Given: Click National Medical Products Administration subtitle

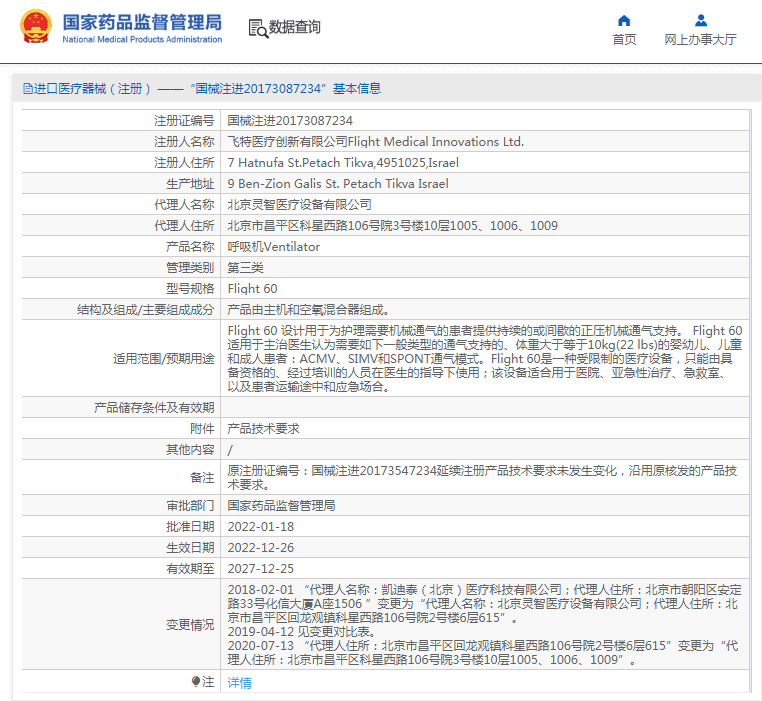Looking at the screenshot, I should point(142,40).
